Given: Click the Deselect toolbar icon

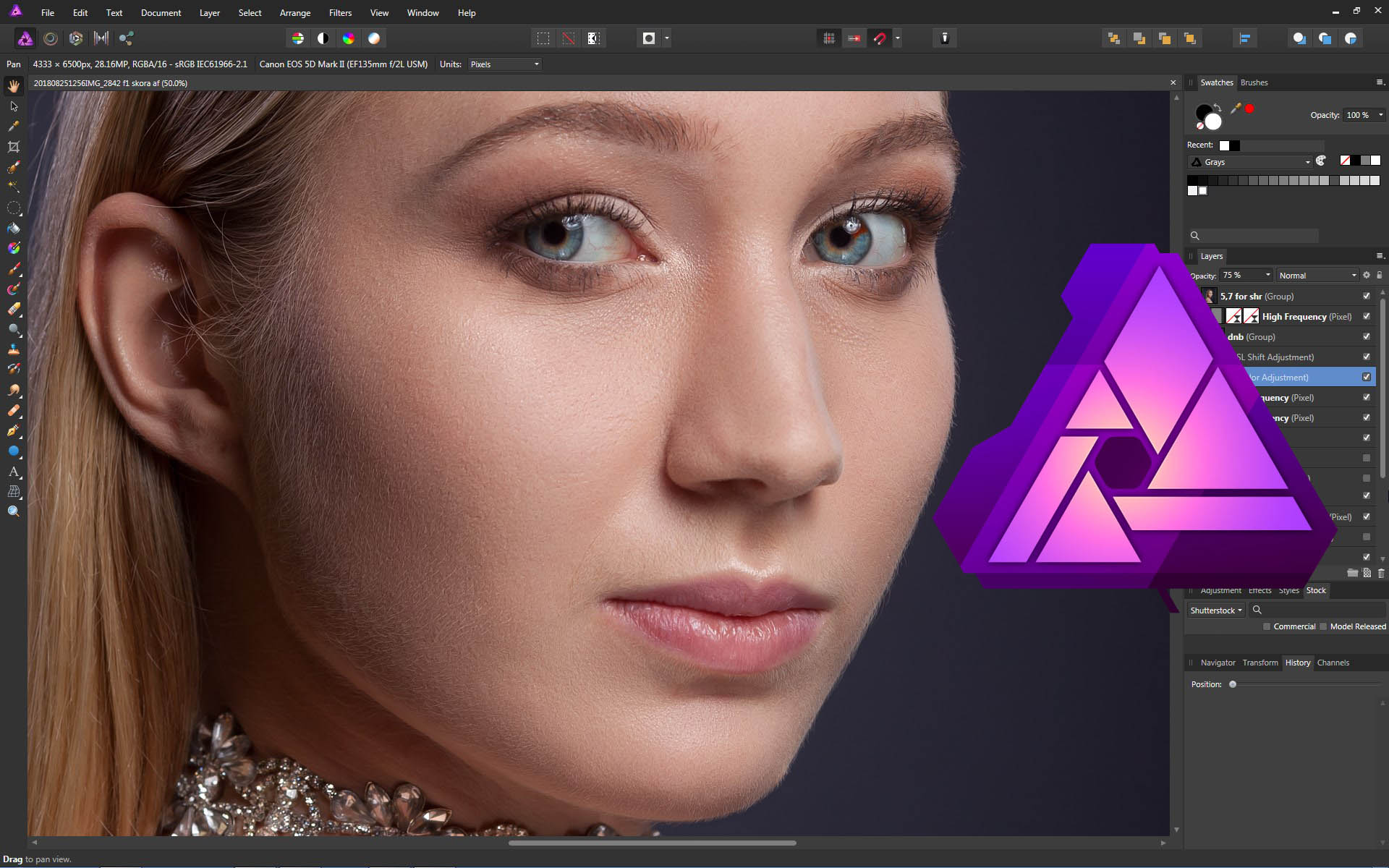Looking at the screenshot, I should pyautogui.click(x=569, y=38).
